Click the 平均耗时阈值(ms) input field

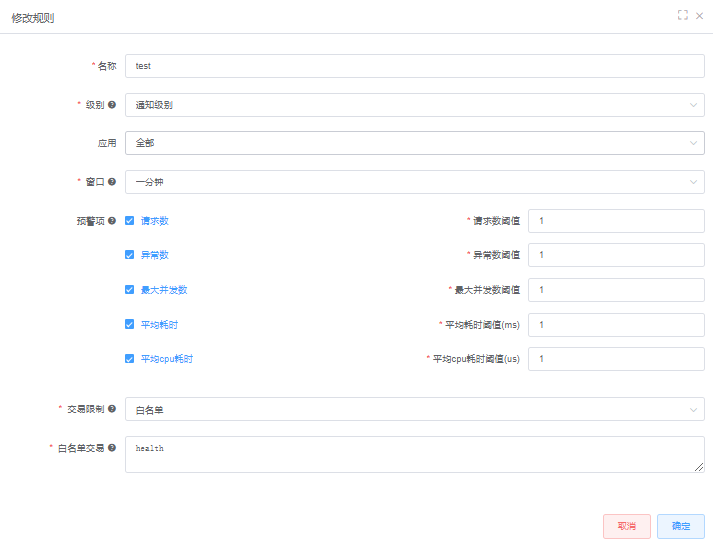pos(616,325)
